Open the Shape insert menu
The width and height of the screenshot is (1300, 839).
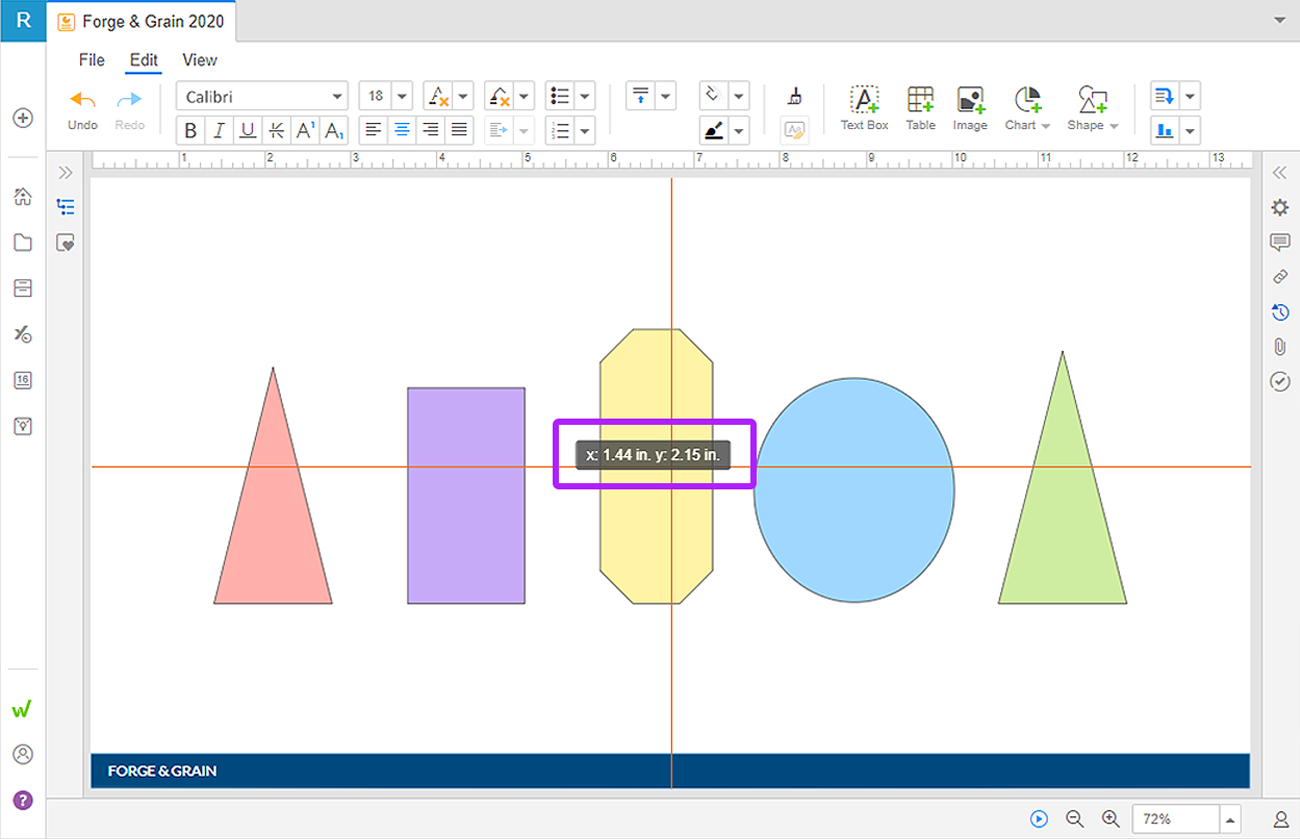pos(1092,109)
